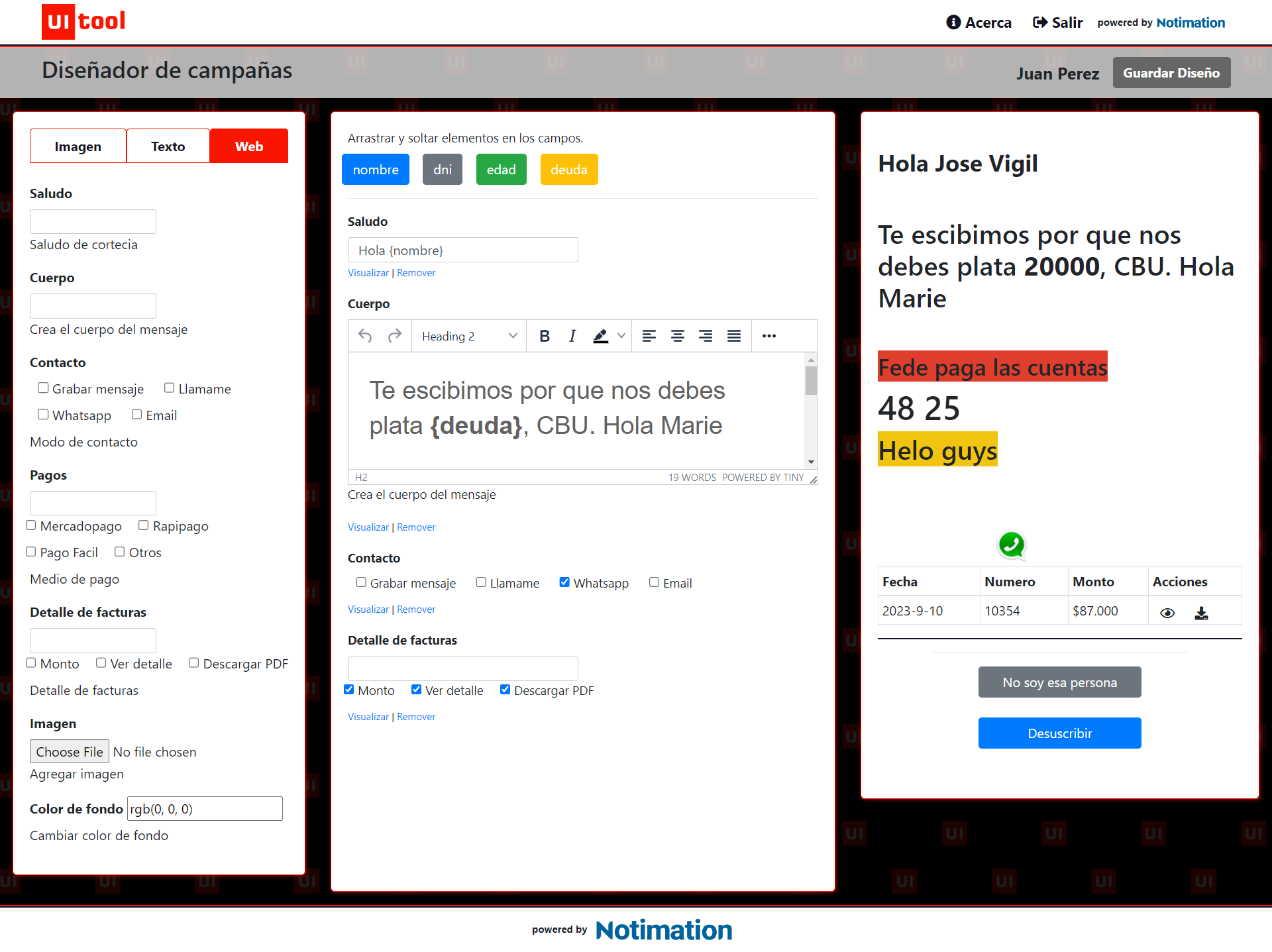Viewport: 1272px width, 952px height.
Task: Show more toolbar options with ellipsis
Action: point(768,336)
